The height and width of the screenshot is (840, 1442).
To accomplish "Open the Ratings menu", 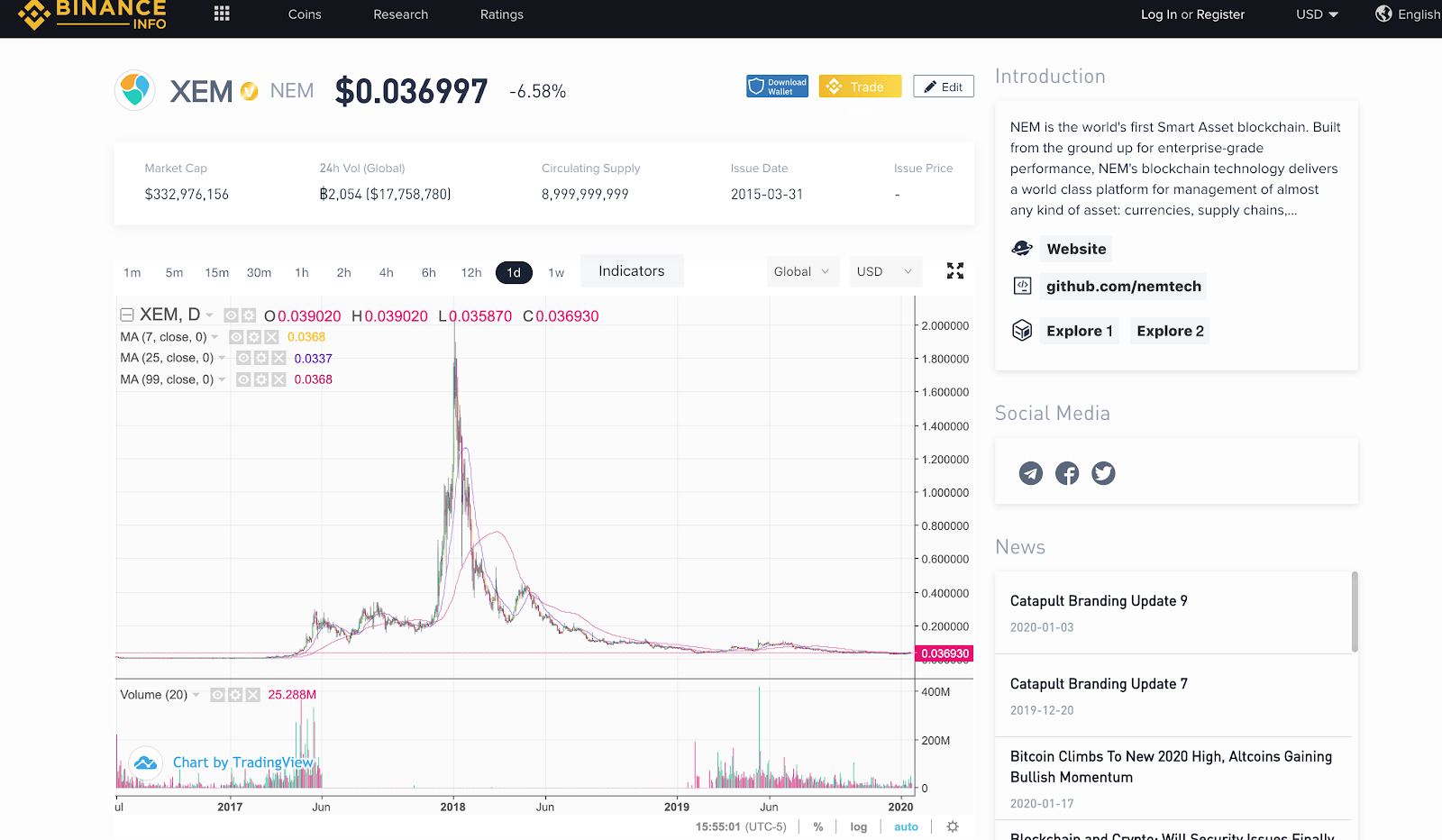I will click(502, 14).
